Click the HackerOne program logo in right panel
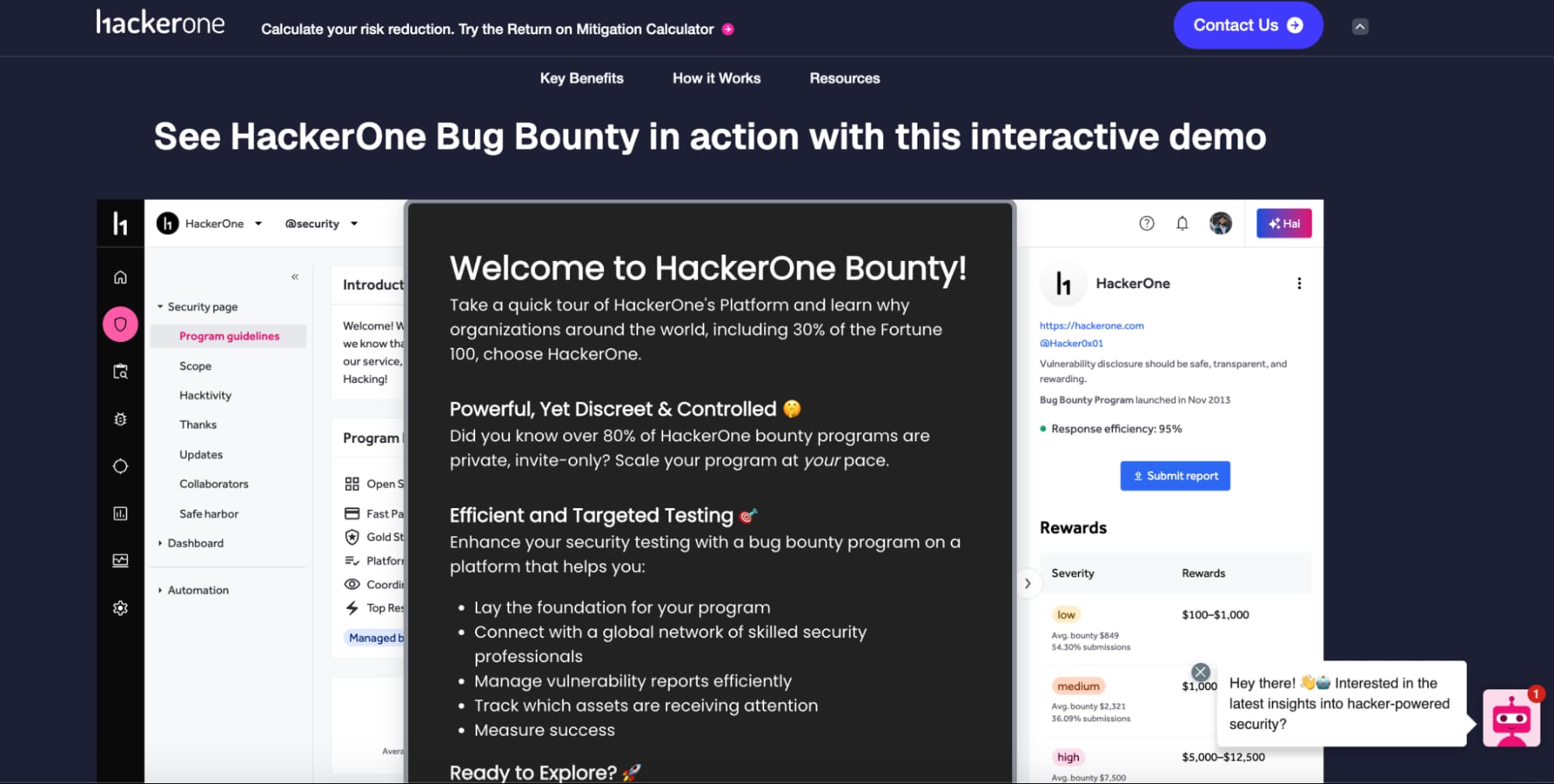Image resolution: width=1554 pixels, height=784 pixels. click(x=1063, y=284)
